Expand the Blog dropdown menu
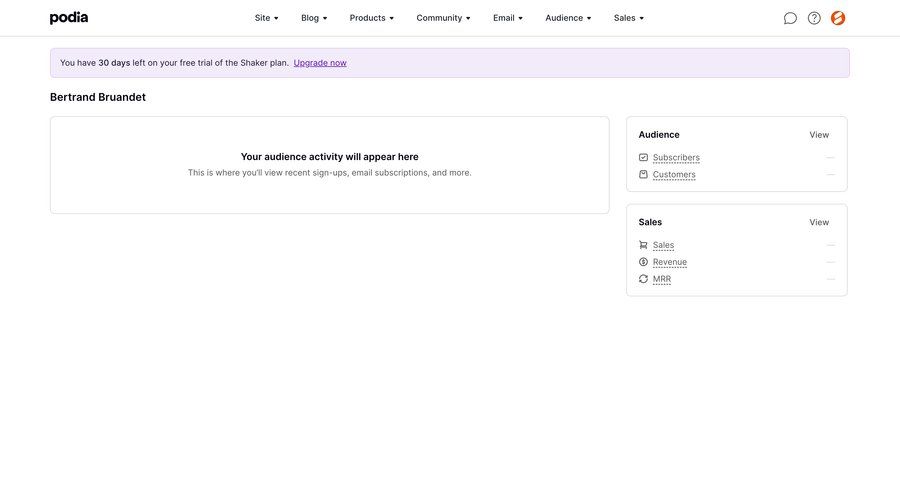 click(314, 18)
